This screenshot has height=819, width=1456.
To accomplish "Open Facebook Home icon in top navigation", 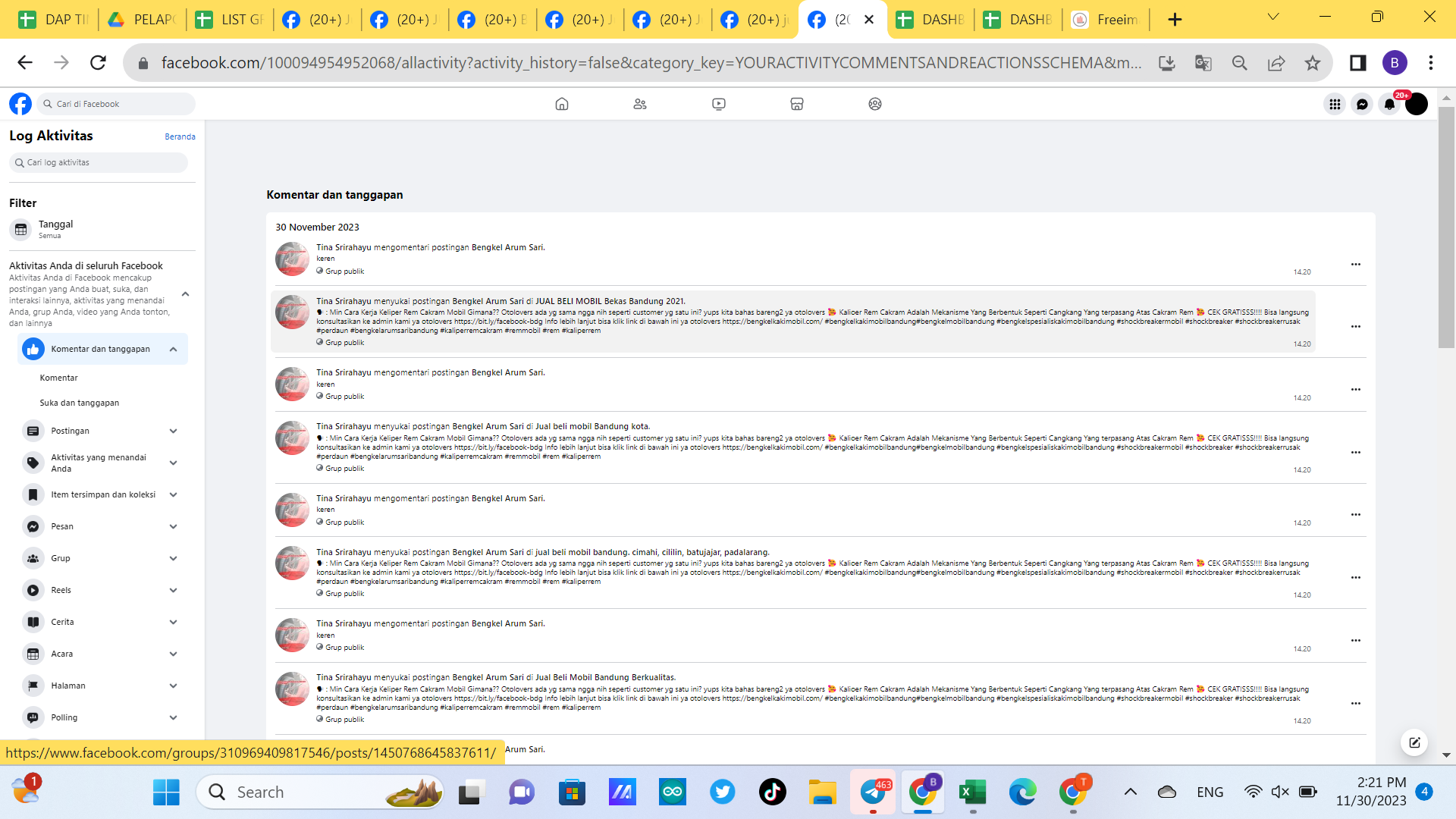I will point(561,104).
